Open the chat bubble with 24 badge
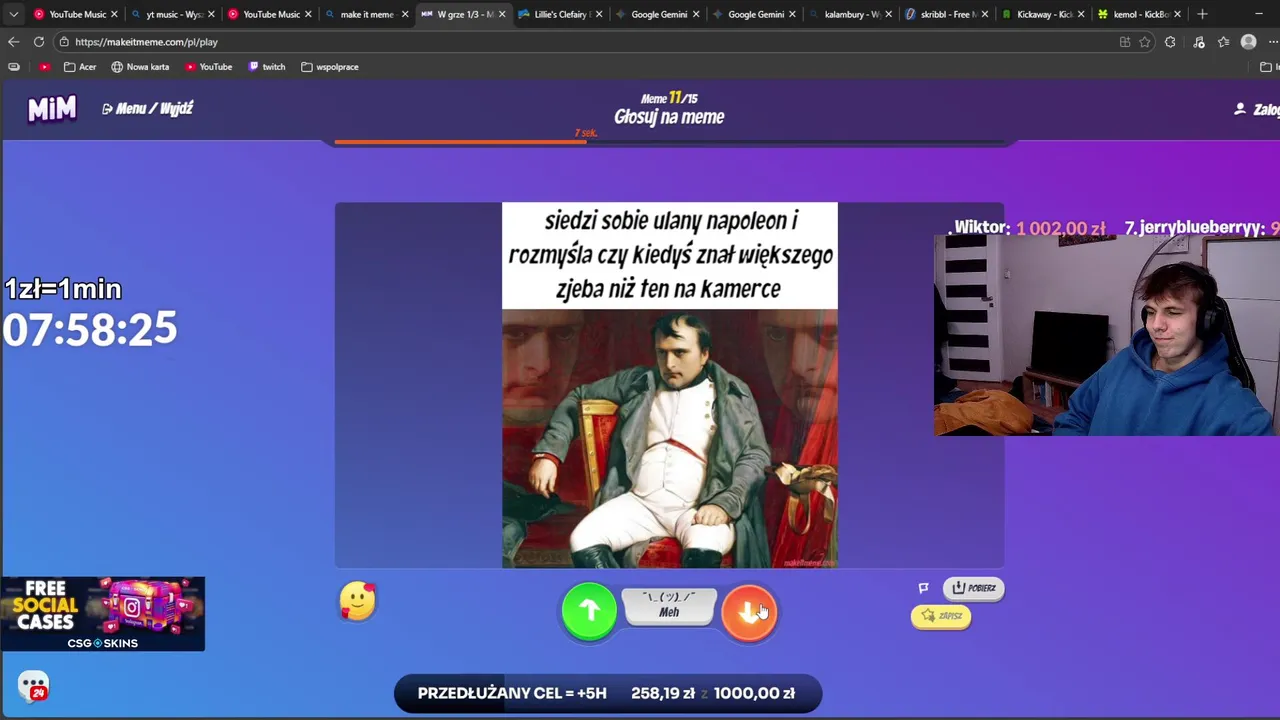The width and height of the screenshot is (1280, 720). click(33, 686)
